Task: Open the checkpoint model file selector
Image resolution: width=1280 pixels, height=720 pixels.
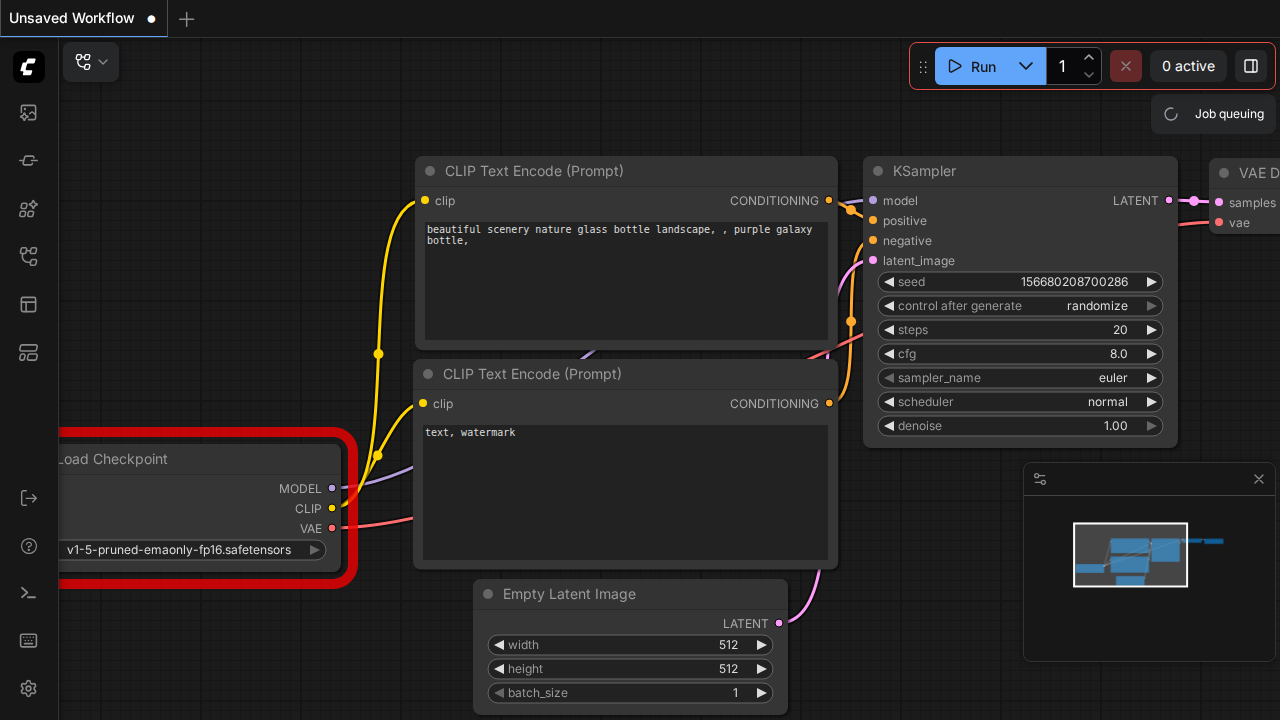Action: (190, 550)
